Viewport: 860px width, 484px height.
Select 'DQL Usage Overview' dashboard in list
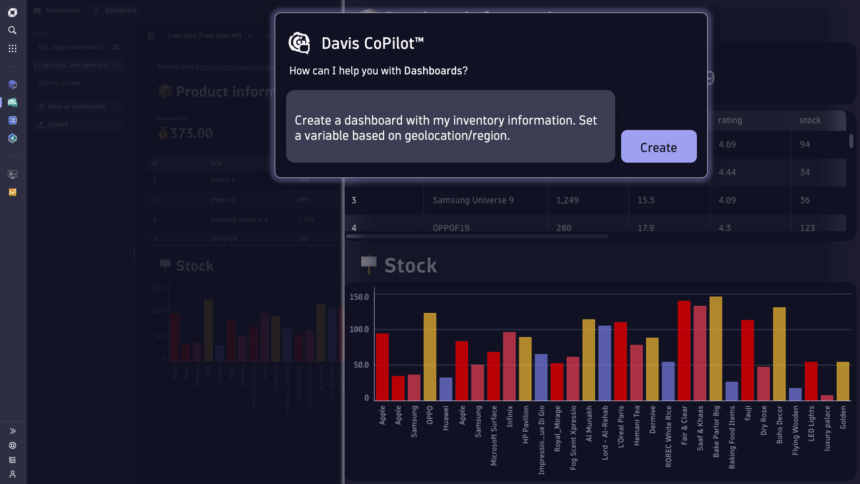71,47
